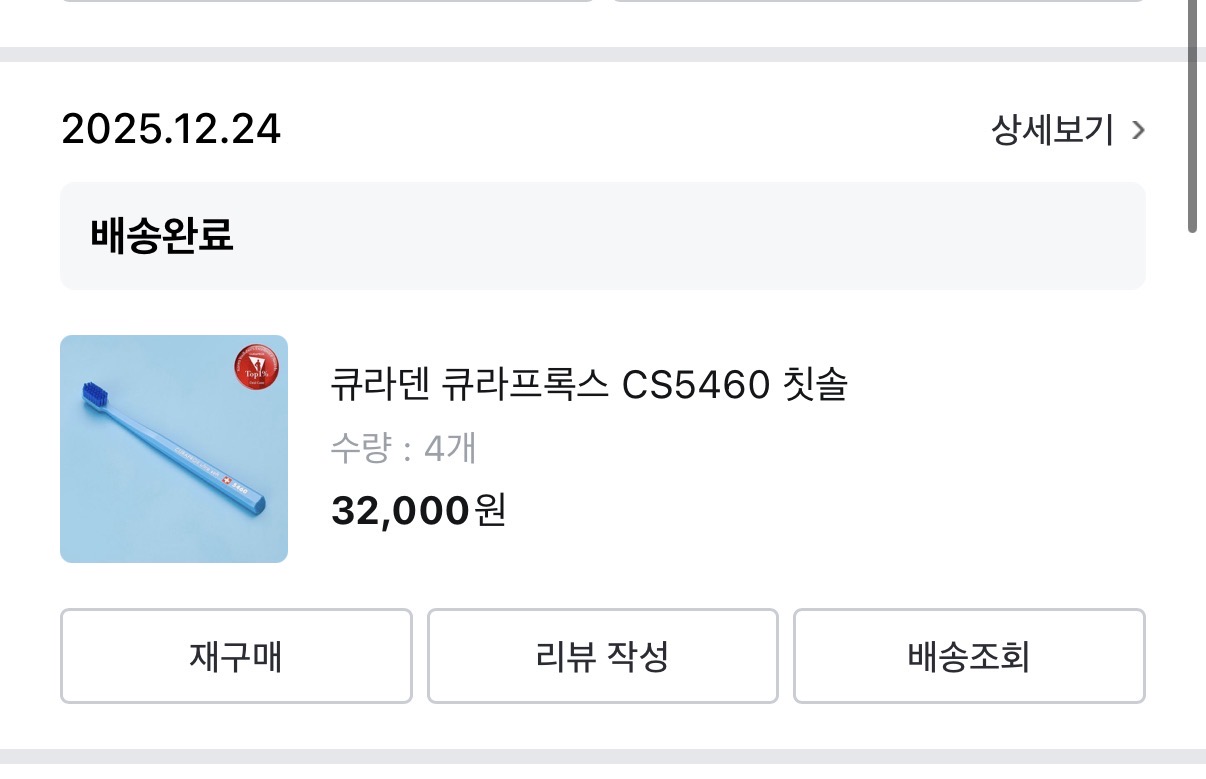Click the chevron arrow beside 상세보기
Screen dimensions: 1206x779
(x=1137, y=130)
